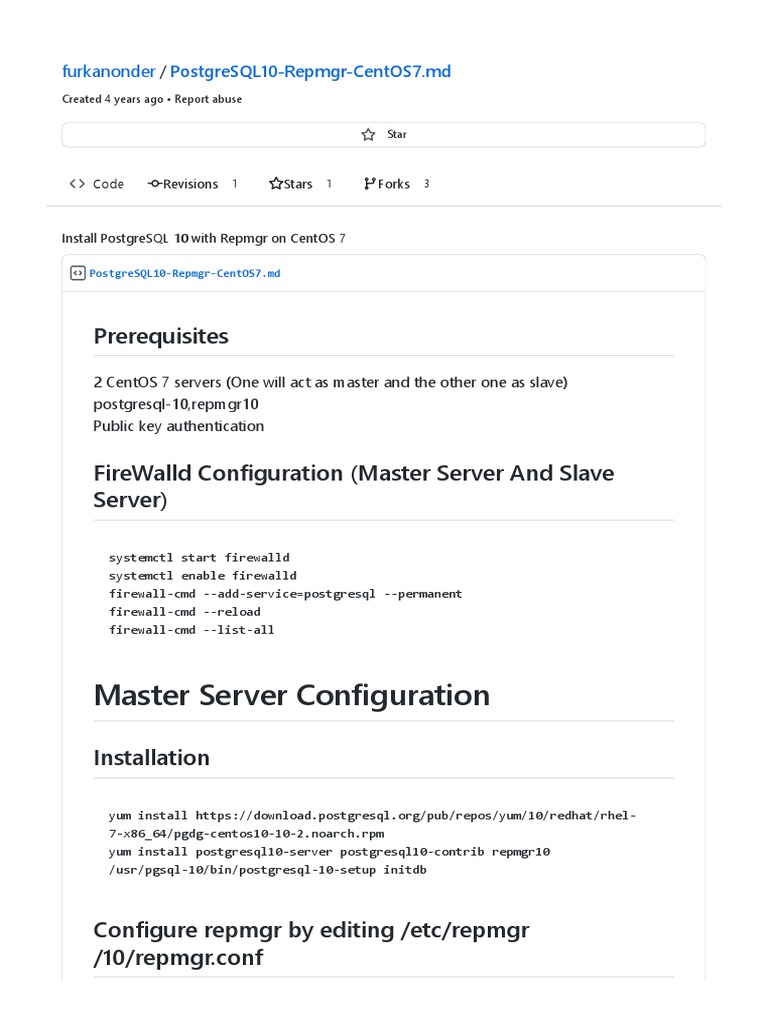Click the code brackets icon beside Code
Viewport: 768px width, 1024px height.
[77, 184]
